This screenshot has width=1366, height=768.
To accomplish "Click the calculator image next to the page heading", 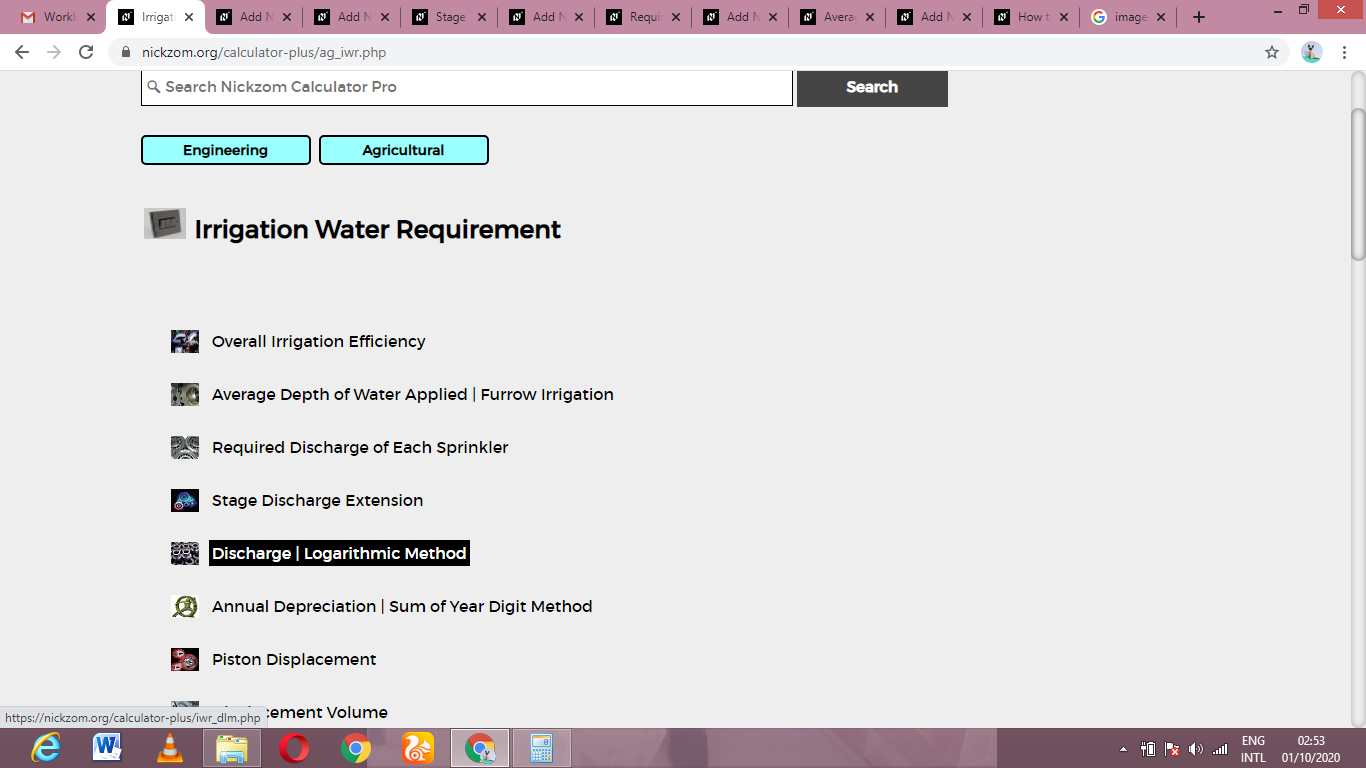I will pyautogui.click(x=165, y=223).
